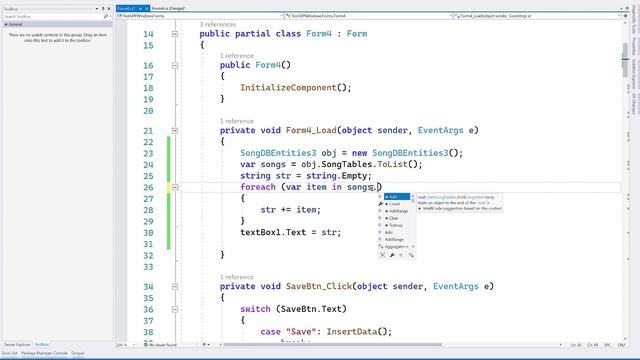The image size is (640, 360).
Task: Collapse the foreach block at line 26
Action: click(175, 187)
